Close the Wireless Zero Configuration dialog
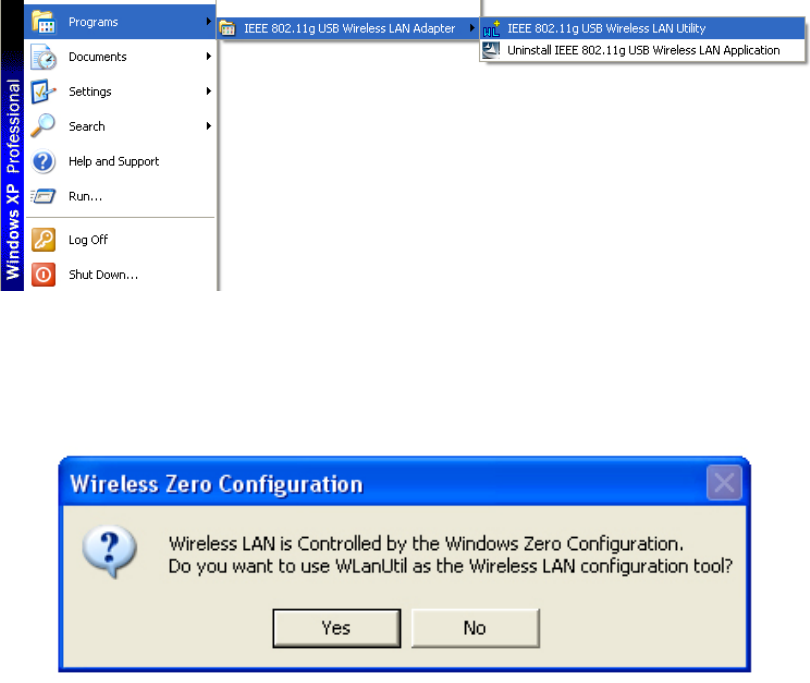The image size is (810, 683). coord(724,483)
